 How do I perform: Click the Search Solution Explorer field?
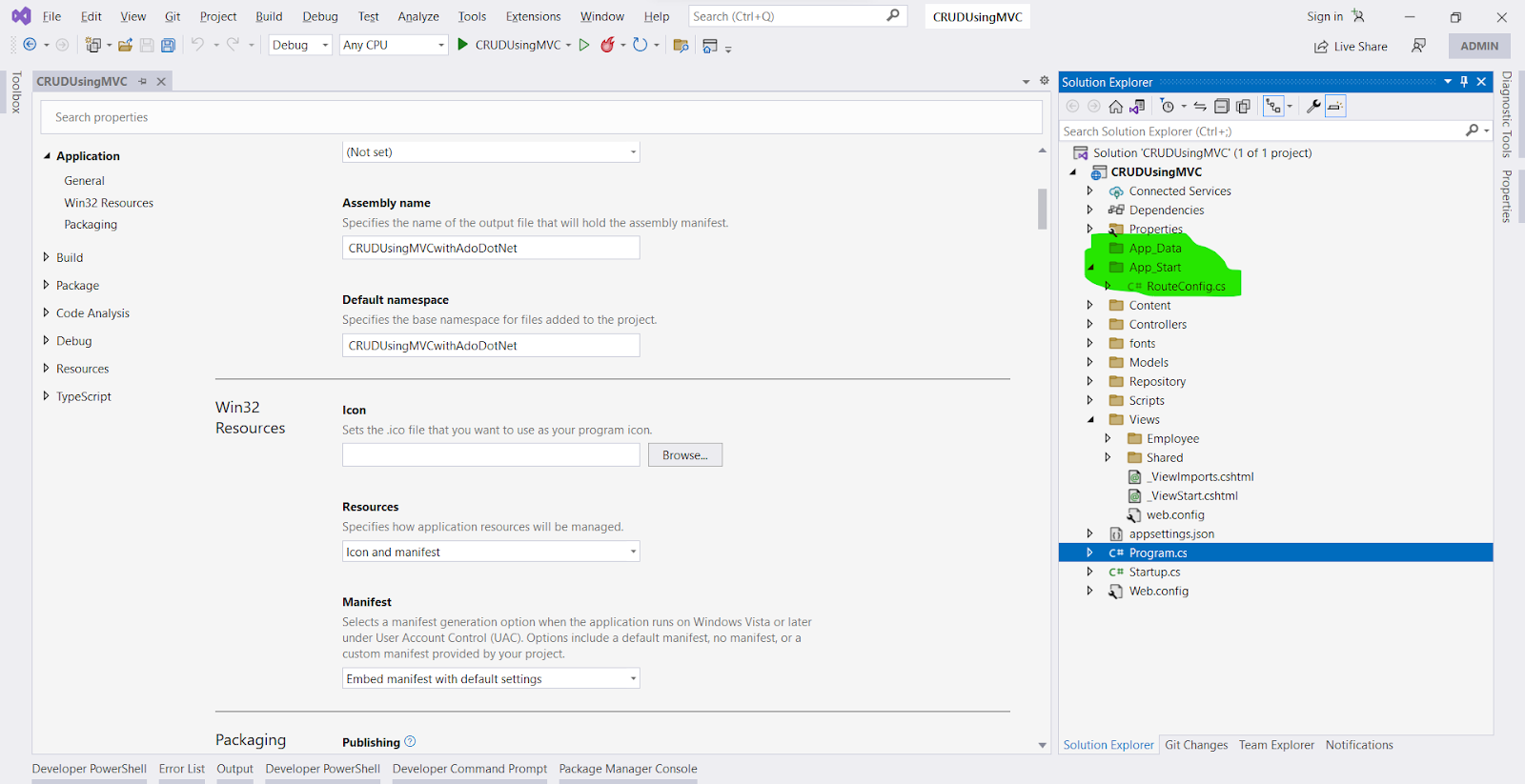[1263, 131]
